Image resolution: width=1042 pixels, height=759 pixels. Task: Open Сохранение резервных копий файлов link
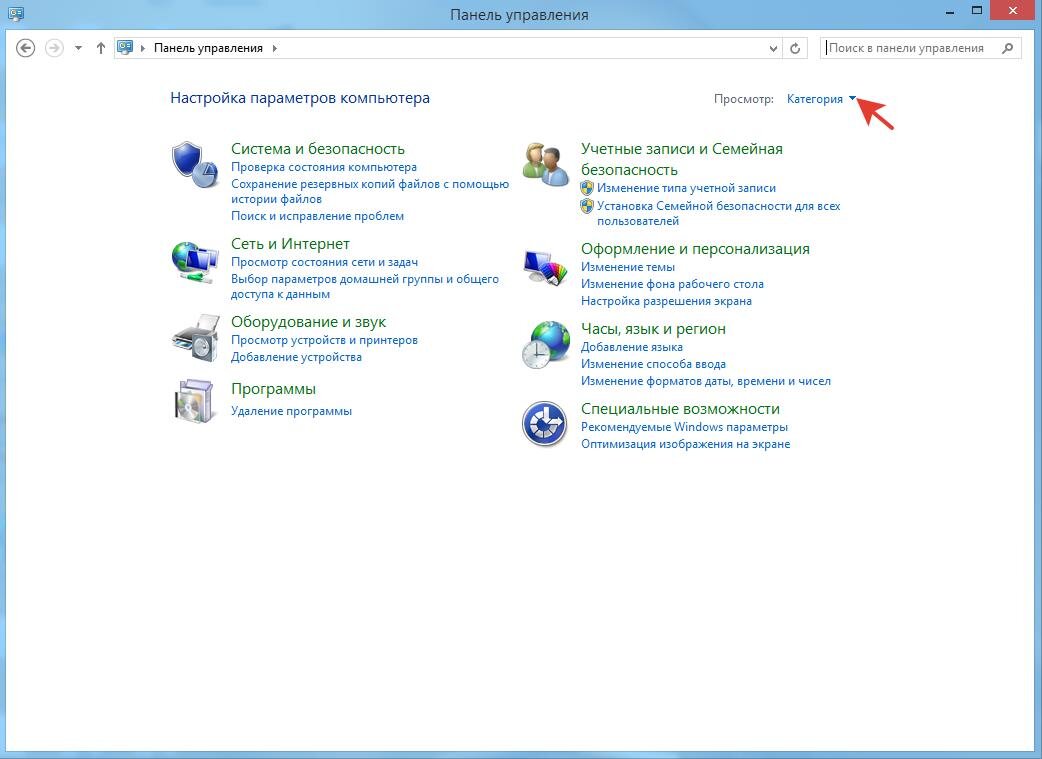(x=369, y=191)
